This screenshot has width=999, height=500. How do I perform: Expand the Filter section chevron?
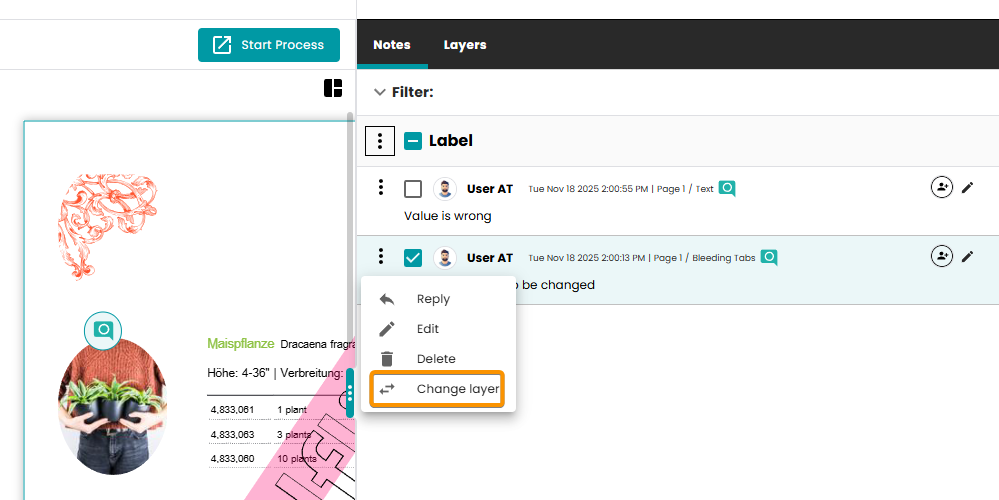[380, 92]
